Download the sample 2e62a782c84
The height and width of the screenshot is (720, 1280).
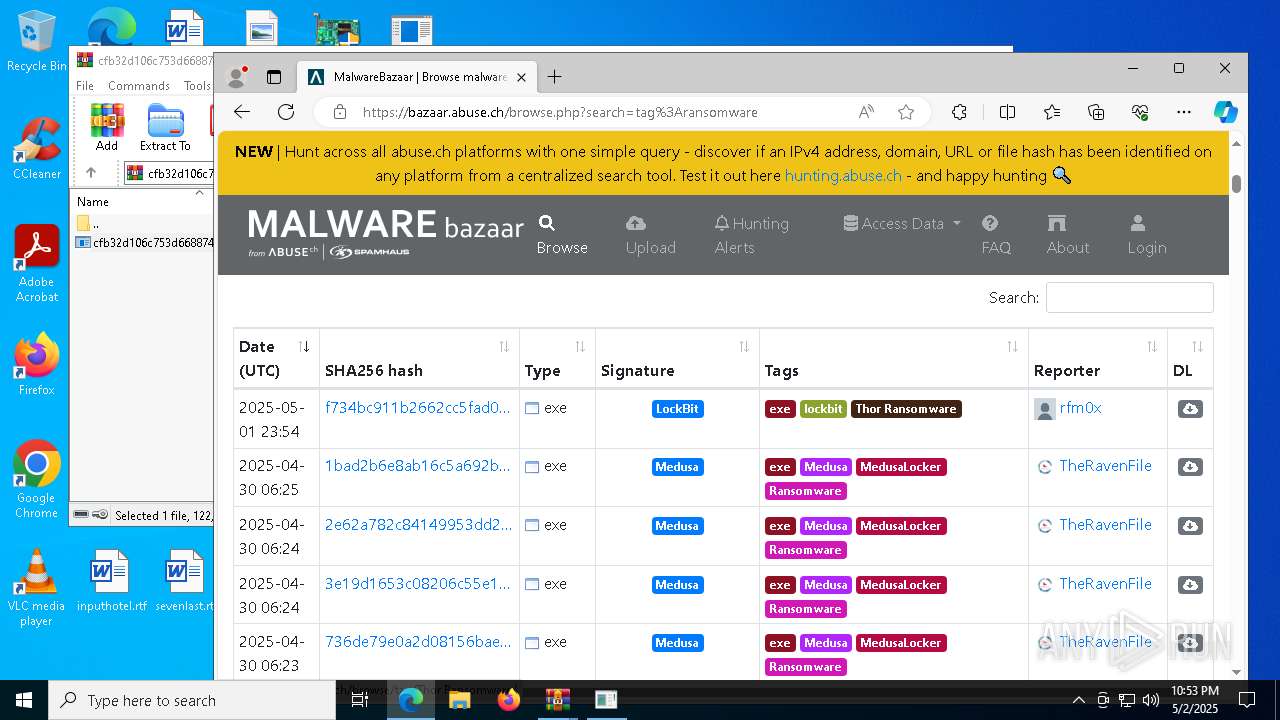click(x=1190, y=526)
